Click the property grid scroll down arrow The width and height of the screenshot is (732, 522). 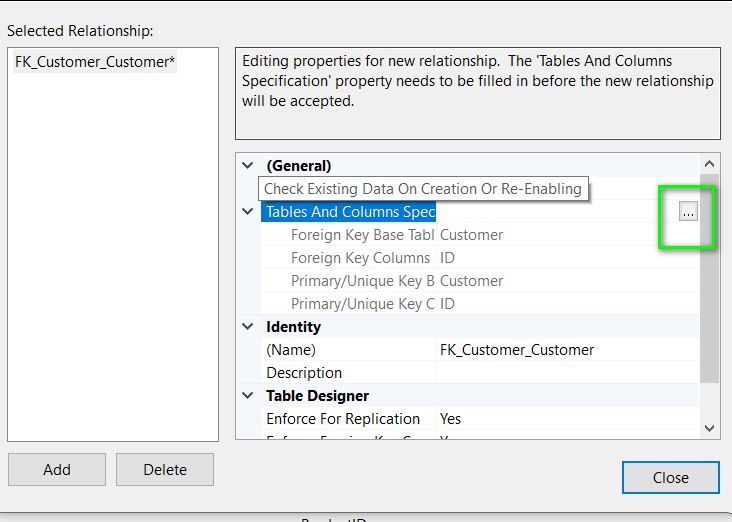tap(709, 427)
